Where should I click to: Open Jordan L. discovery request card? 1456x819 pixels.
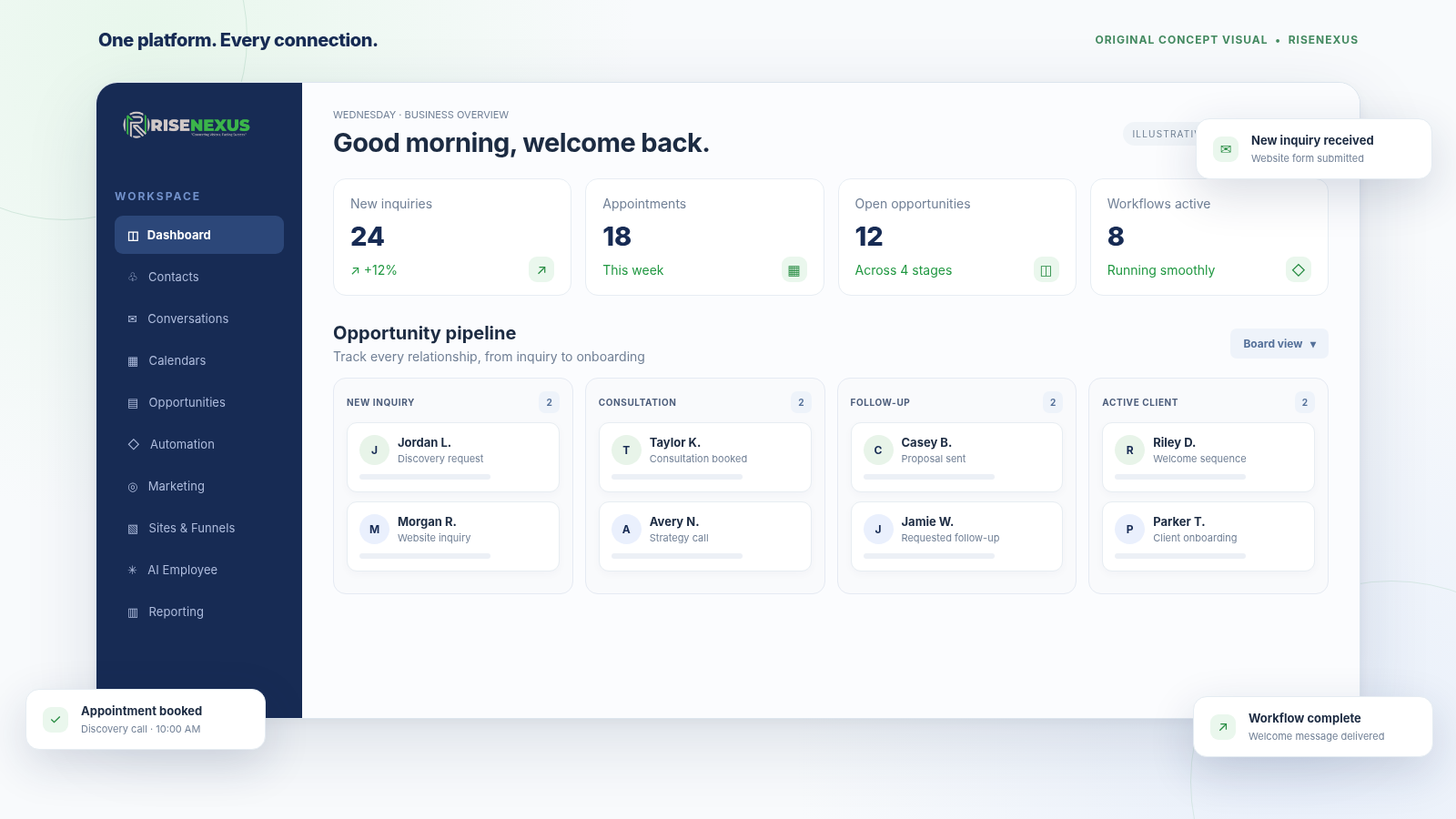pyautogui.click(x=453, y=457)
